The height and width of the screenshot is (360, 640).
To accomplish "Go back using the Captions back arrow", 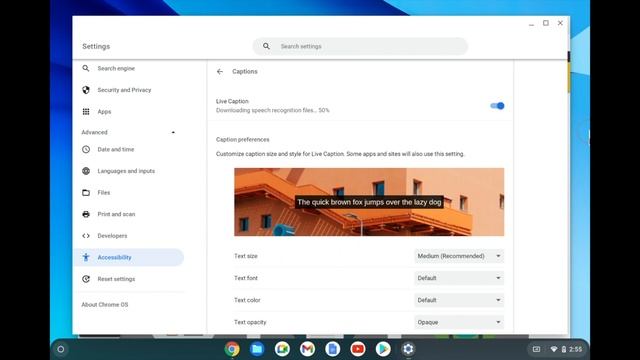I will pyautogui.click(x=220, y=71).
